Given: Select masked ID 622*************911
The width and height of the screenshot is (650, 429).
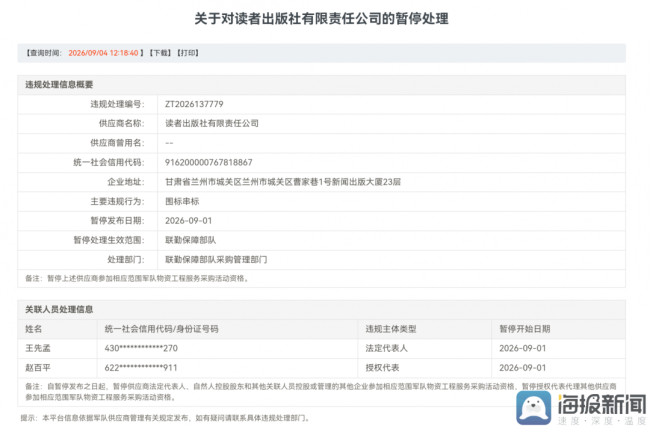Looking at the screenshot, I should [141, 368].
